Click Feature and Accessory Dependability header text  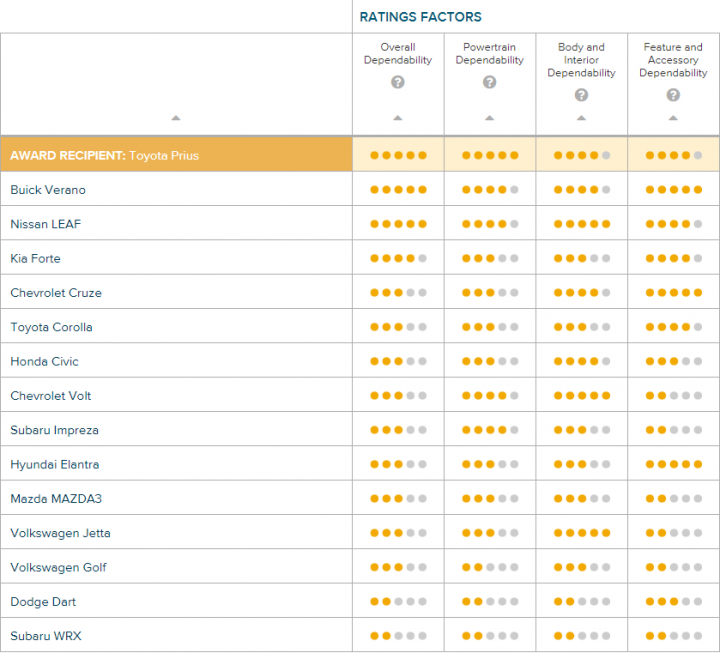coord(673,60)
